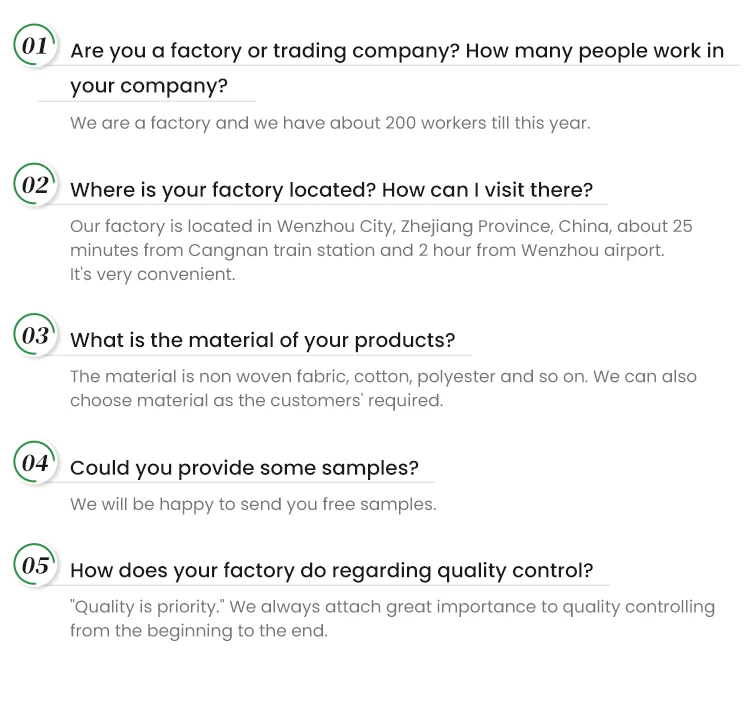Click the 'your company?' heading line

(x=149, y=87)
